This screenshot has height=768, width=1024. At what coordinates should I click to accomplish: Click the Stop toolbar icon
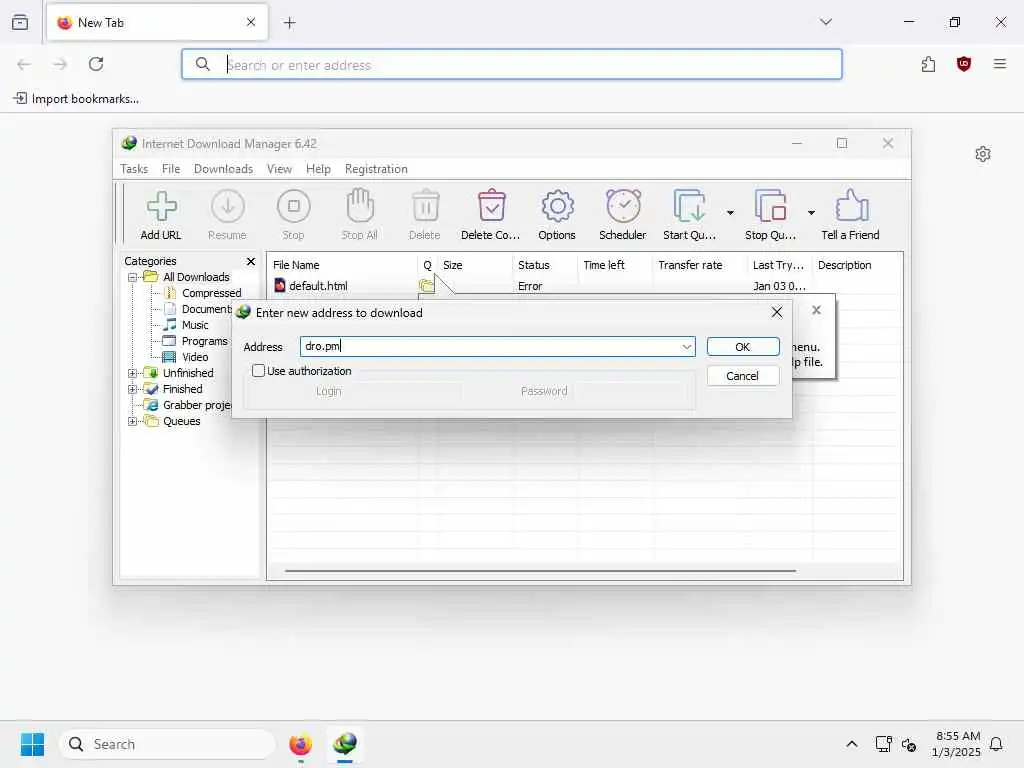[293, 206]
